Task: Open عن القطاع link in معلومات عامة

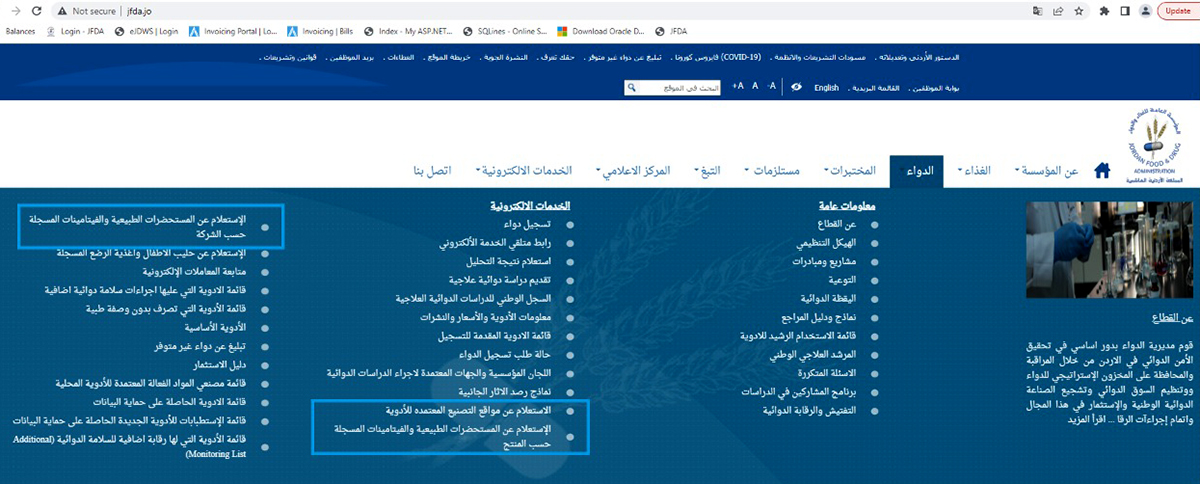Action: click(x=839, y=225)
